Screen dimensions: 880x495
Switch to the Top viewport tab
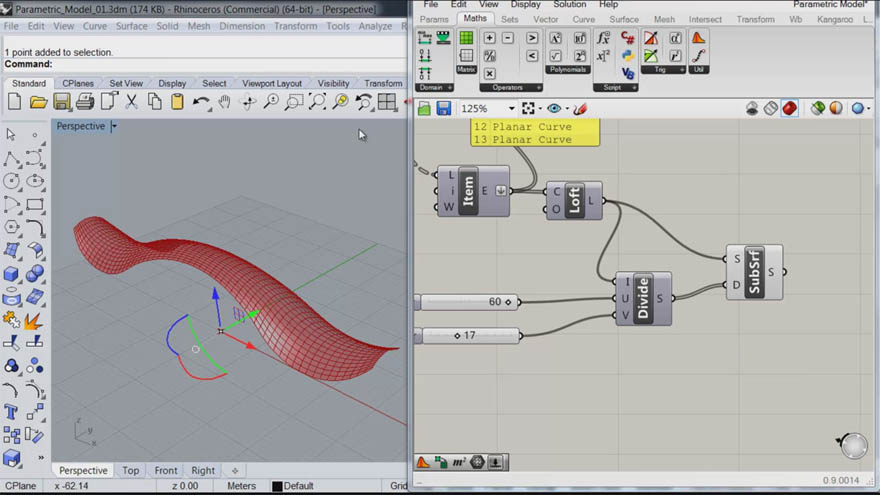[x=131, y=470]
